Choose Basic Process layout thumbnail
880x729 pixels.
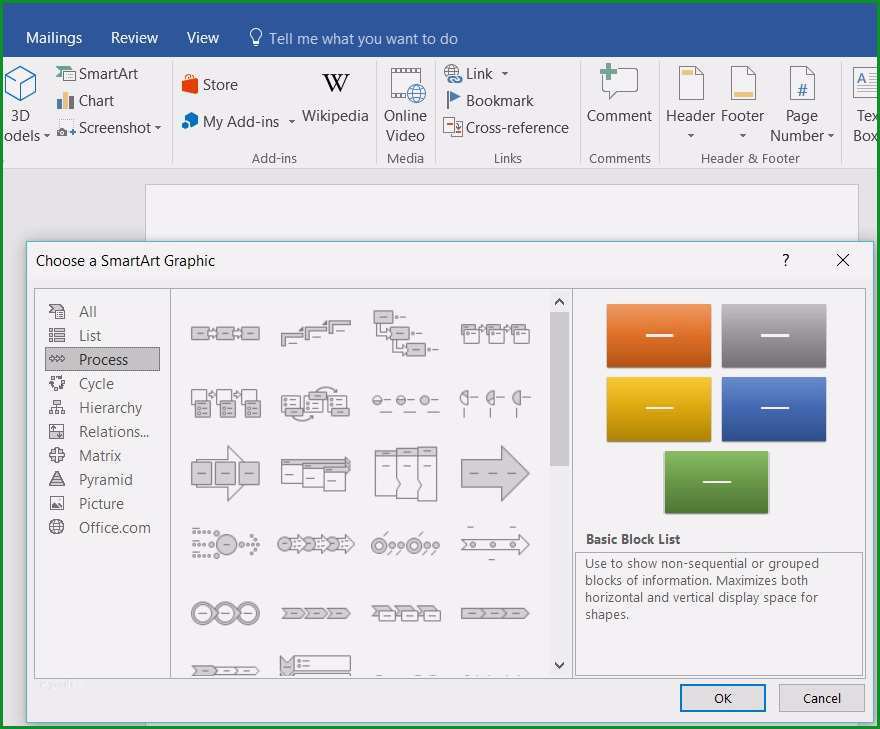click(225, 333)
